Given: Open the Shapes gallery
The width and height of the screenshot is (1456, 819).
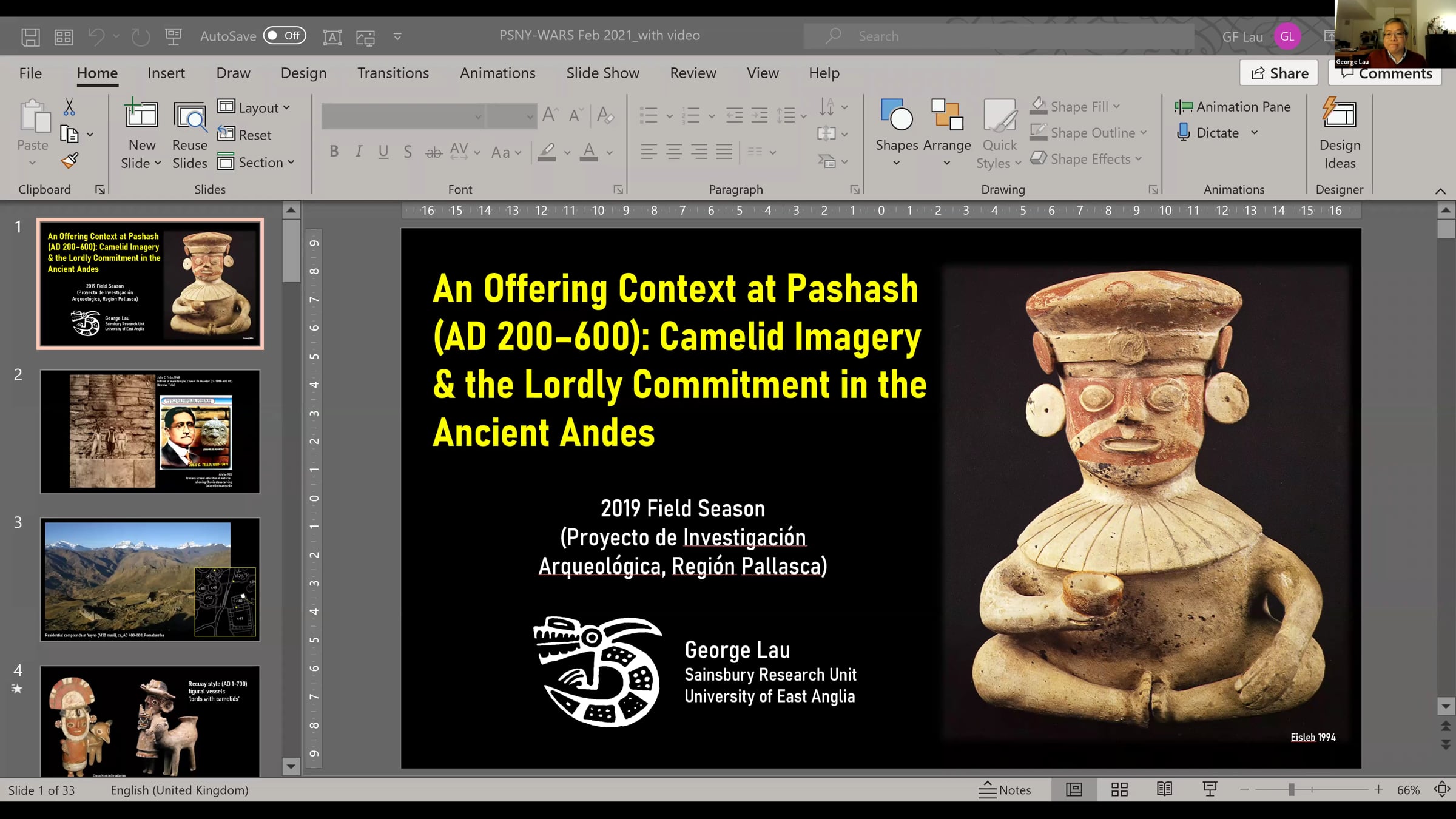Looking at the screenshot, I should pos(897,133).
